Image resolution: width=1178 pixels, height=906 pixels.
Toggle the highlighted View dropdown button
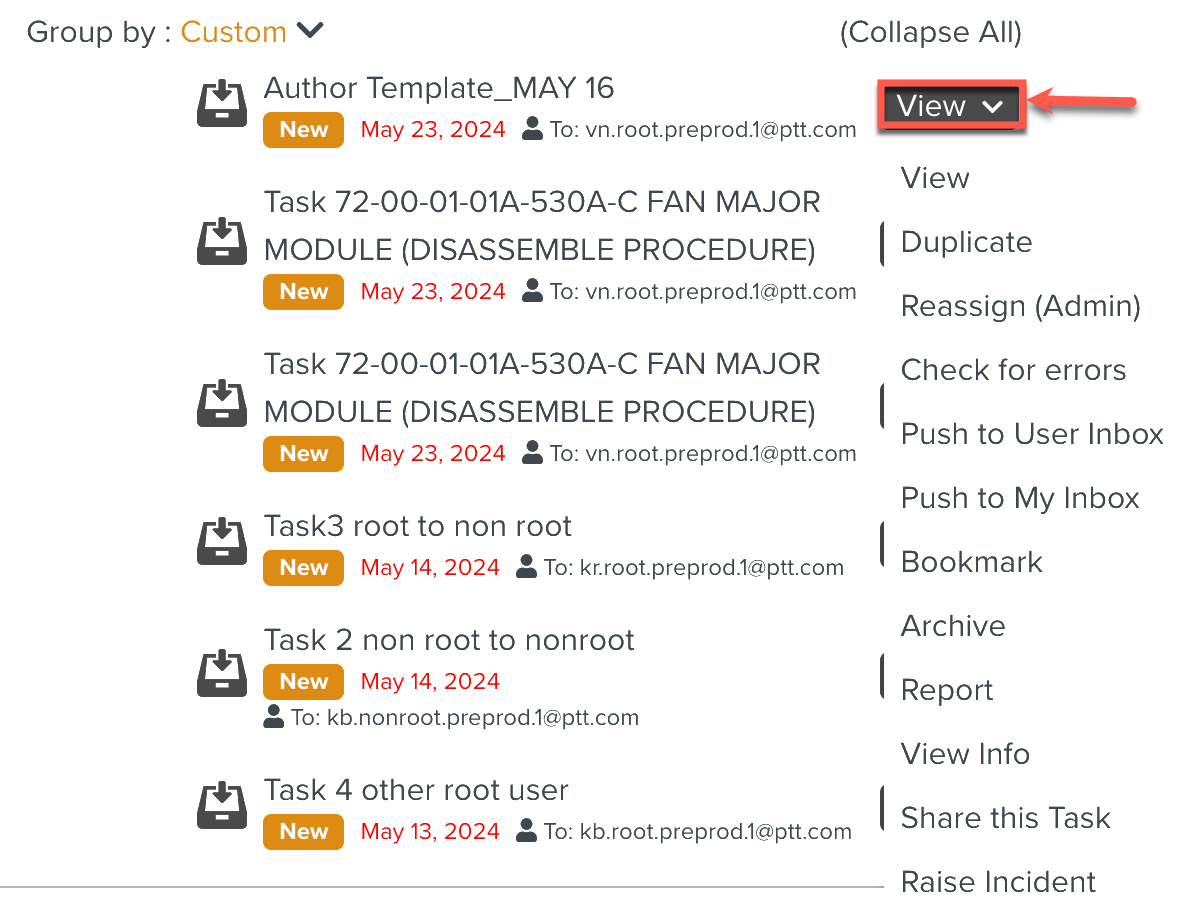click(x=949, y=105)
